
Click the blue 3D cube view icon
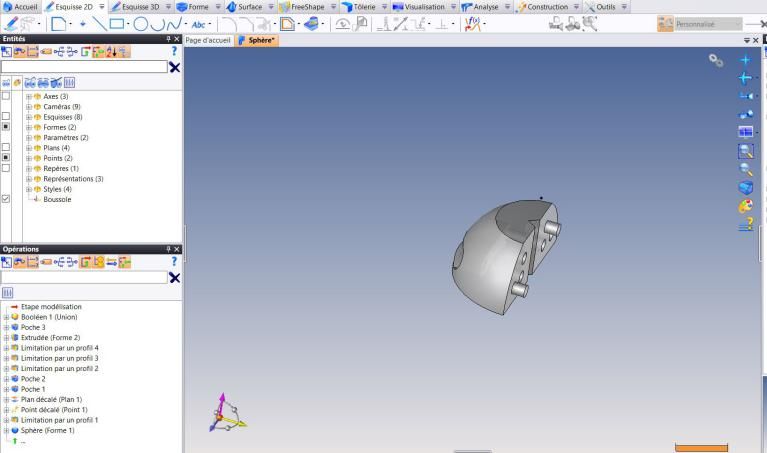click(x=744, y=188)
